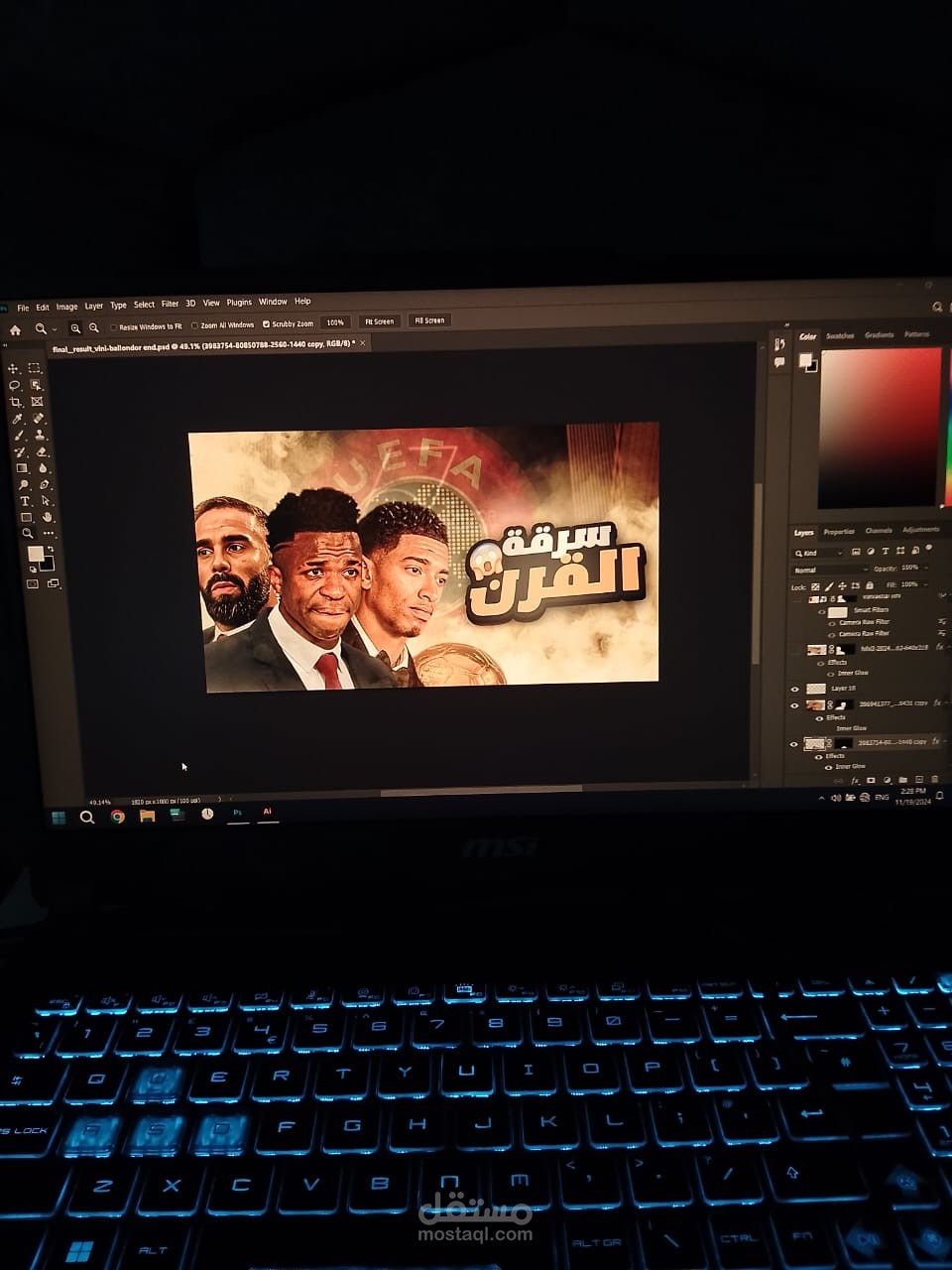Select the Crop tool
This screenshot has height=1270, width=952.
[x=15, y=402]
